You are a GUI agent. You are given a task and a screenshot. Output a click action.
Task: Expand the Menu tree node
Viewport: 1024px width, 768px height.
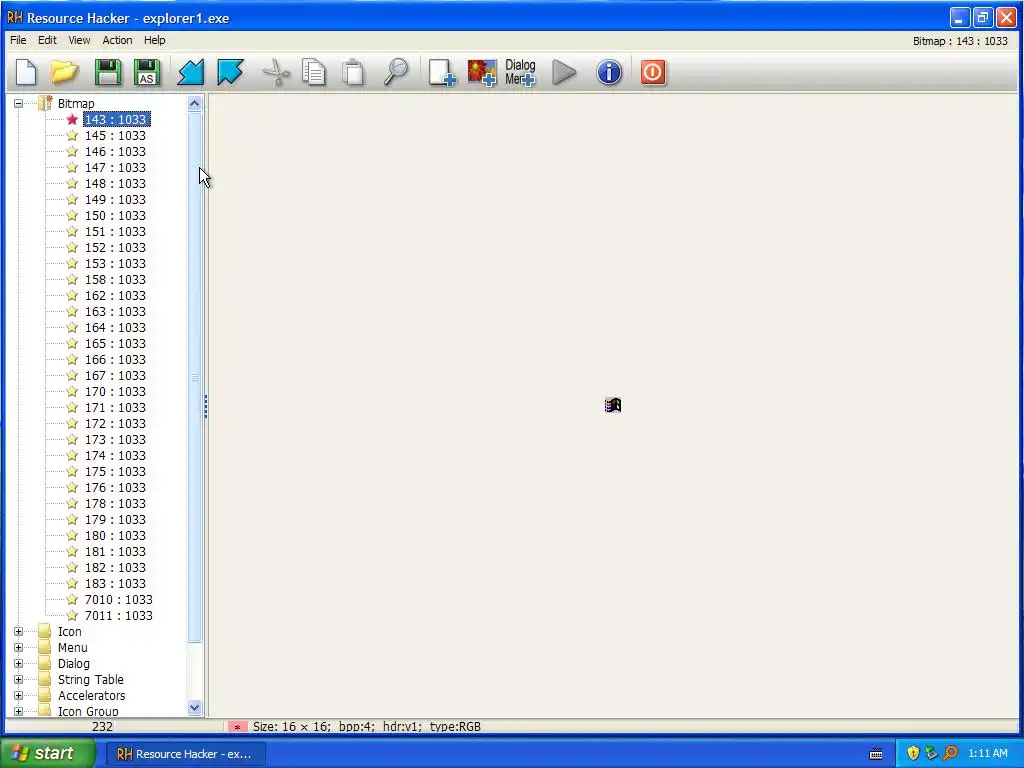[x=18, y=647]
